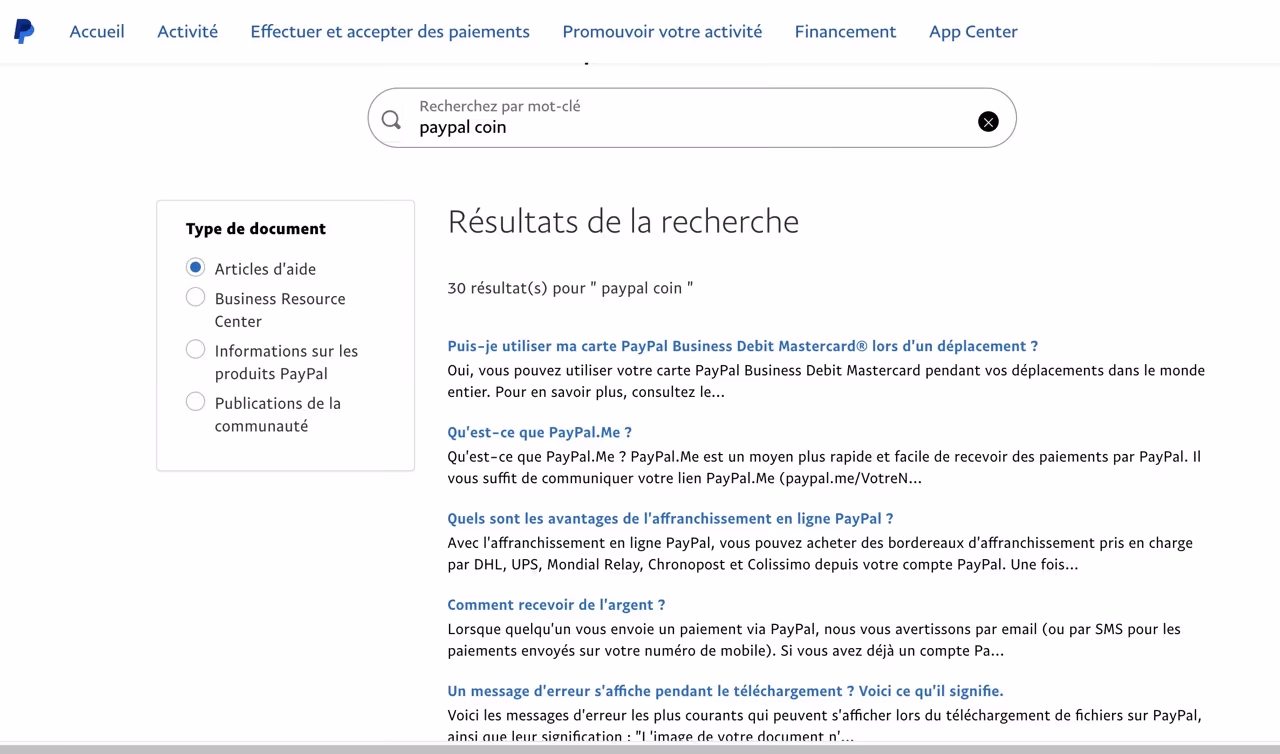This screenshot has height=754, width=1280.
Task: Clear the search field with X icon
Action: [x=988, y=121]
